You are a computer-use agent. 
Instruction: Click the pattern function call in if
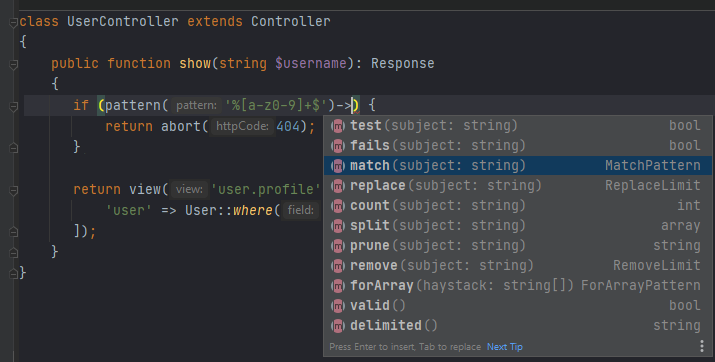coord(133,105)
